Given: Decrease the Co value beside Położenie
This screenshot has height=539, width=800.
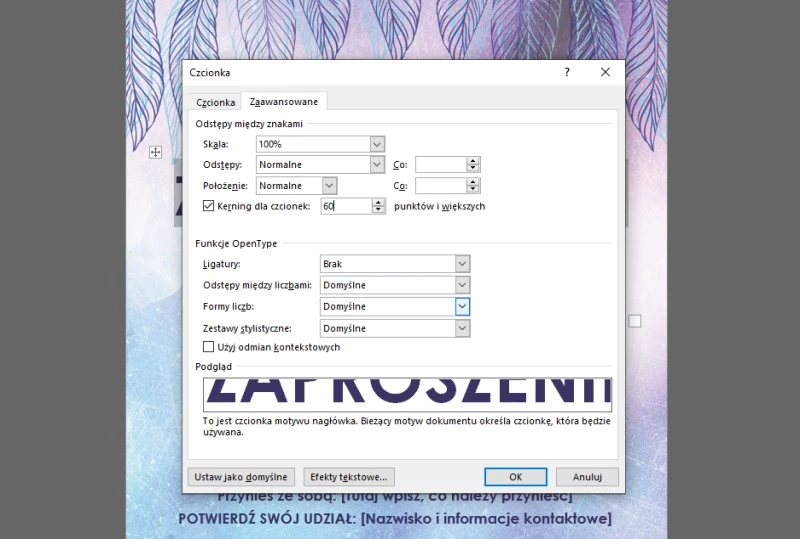Looking at the screenshot, I should tap(473, 189).
